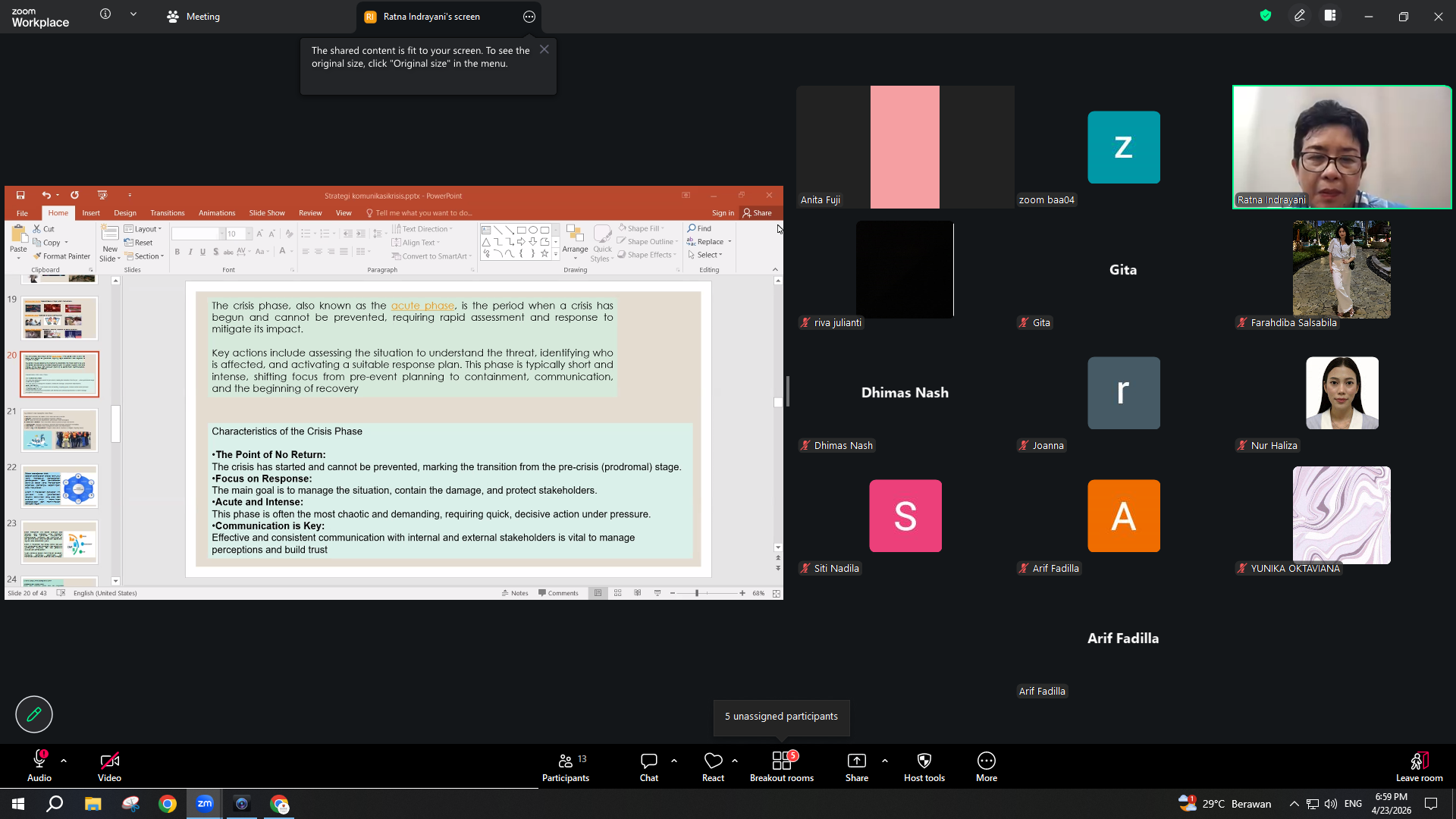Switch to the Meeting tab

[193, 17]
